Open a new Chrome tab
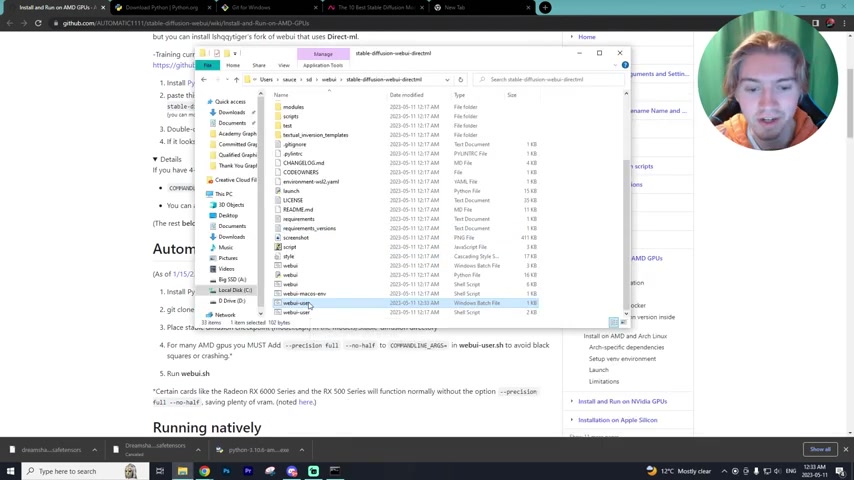 pos(545,8)
